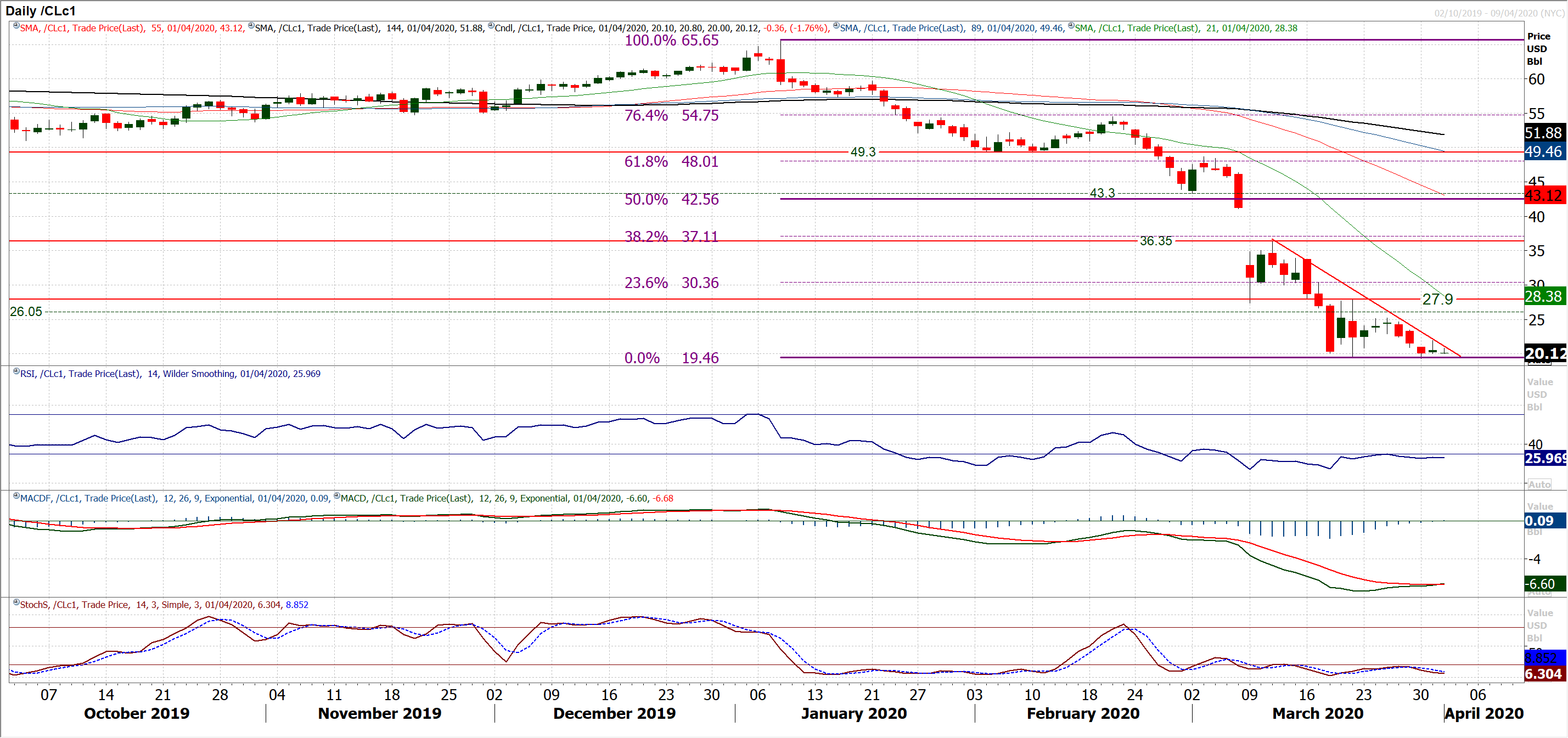Image resolution: width=1568 pixels, height=738 pixels.
Task: Click the 26.05 level label at left
Action: coord(26,312)
